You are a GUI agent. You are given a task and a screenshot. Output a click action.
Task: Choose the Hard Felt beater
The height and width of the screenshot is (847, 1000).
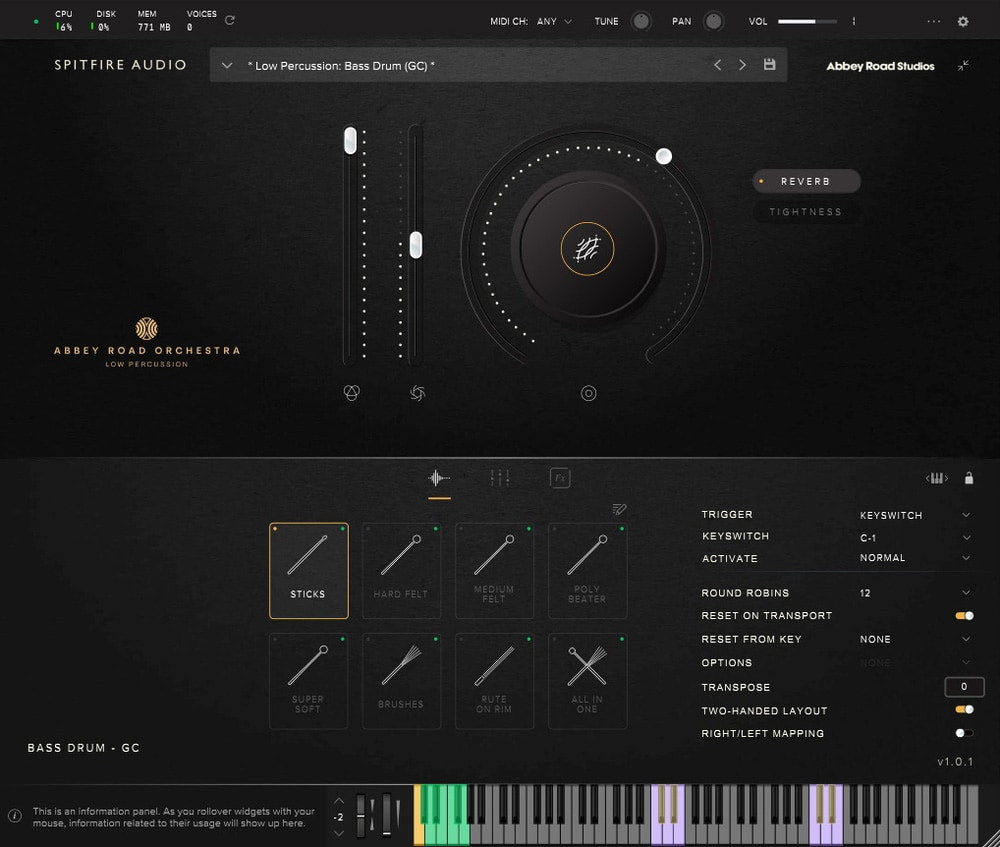(401, 570)
